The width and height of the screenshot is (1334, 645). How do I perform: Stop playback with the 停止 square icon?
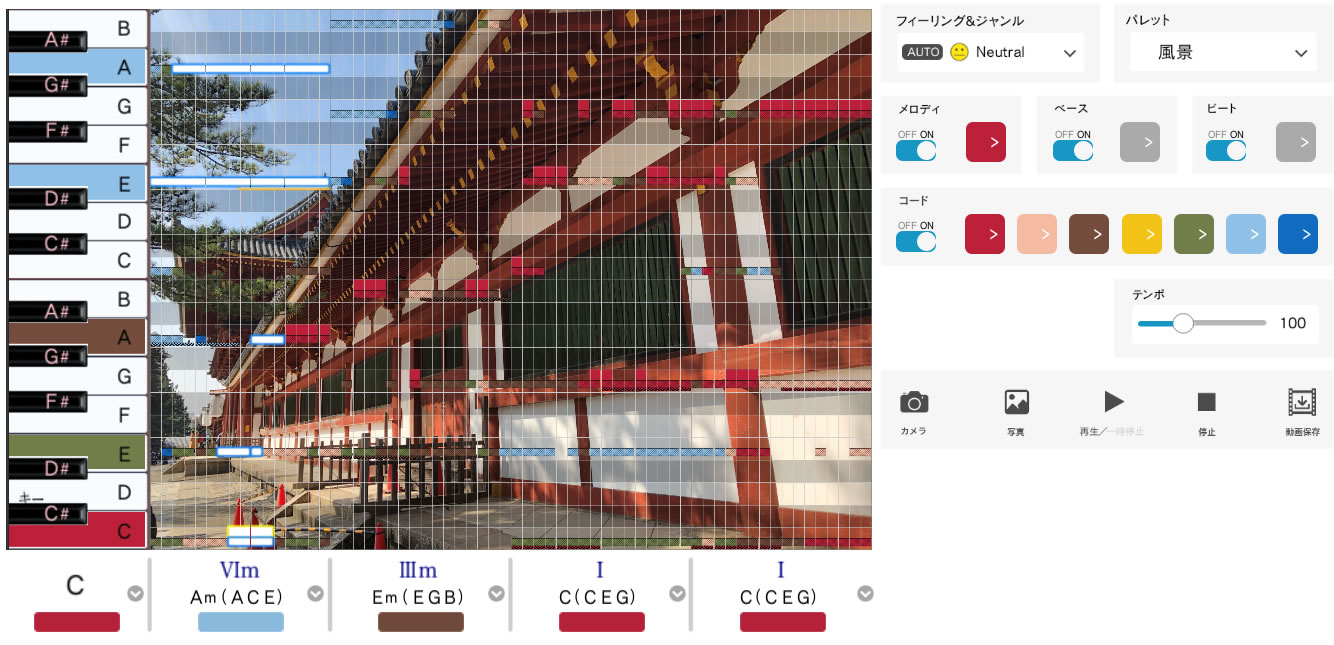click(x=1206, y=402)
